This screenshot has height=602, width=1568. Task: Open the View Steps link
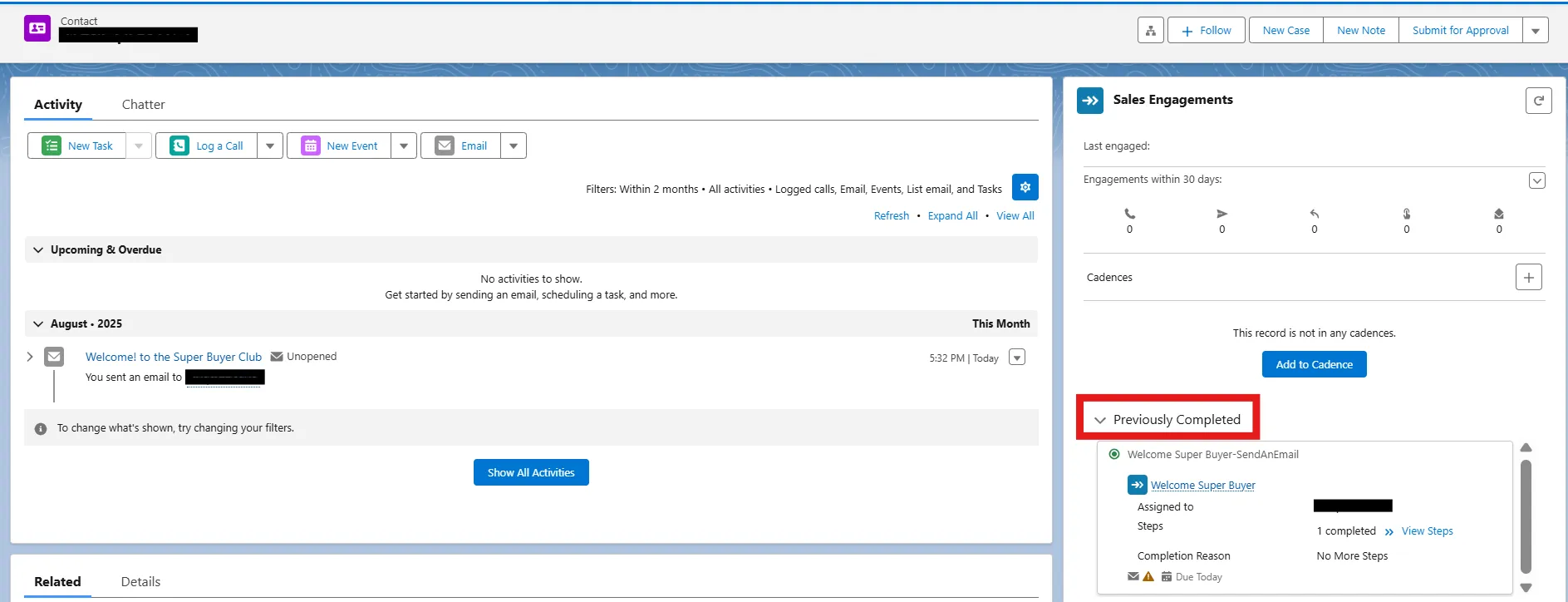tap(1427, 531)
